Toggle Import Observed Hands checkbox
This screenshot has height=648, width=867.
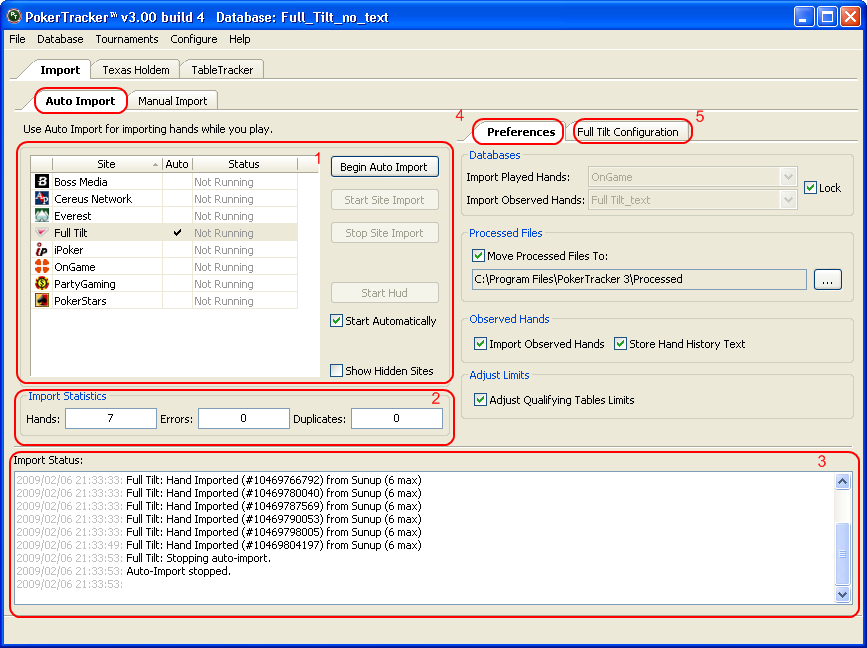pyautogui.click(x=480, y=344)
